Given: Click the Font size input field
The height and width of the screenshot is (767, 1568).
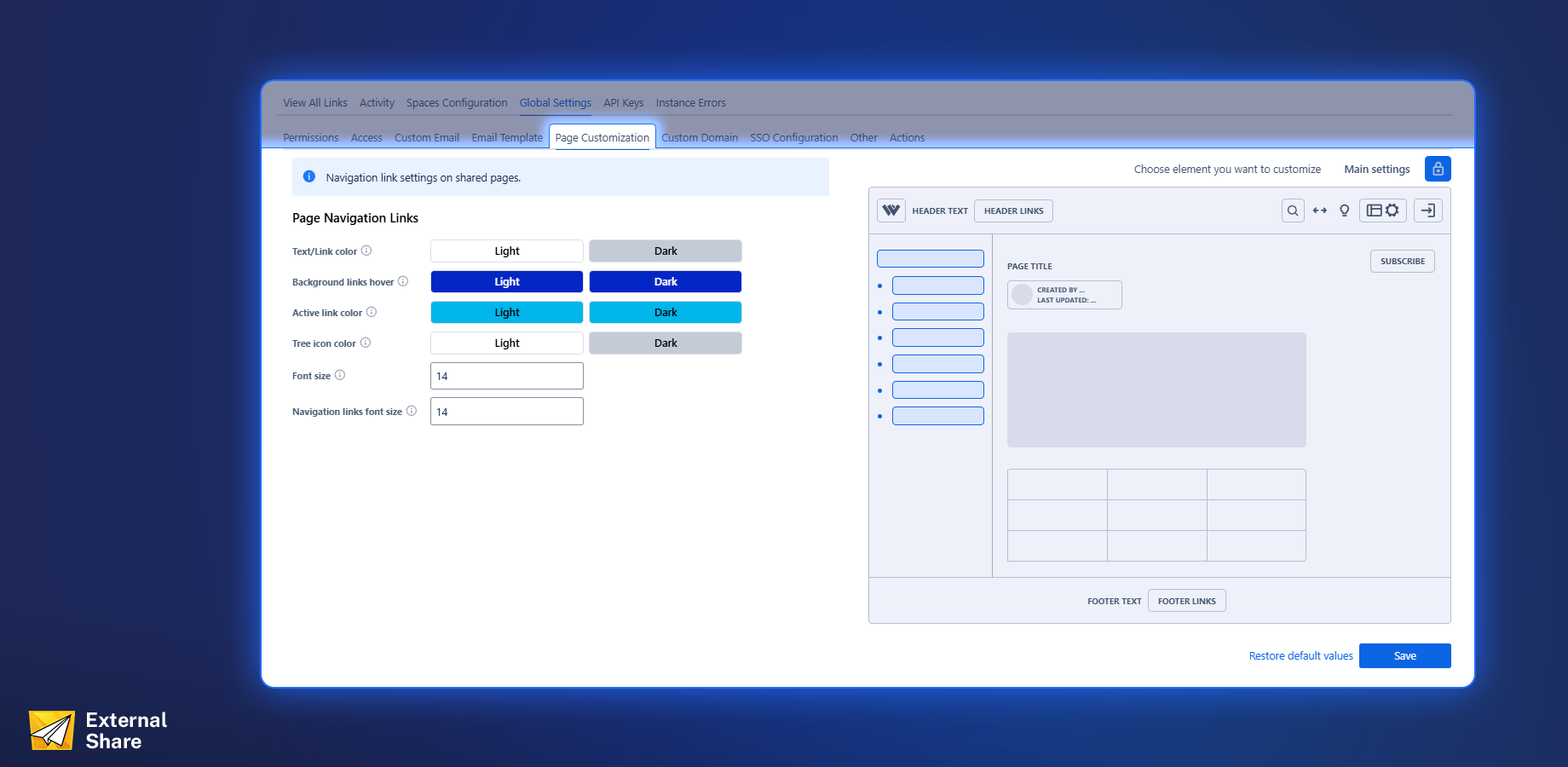Looking at the screenshot, I should click(507, 376).
